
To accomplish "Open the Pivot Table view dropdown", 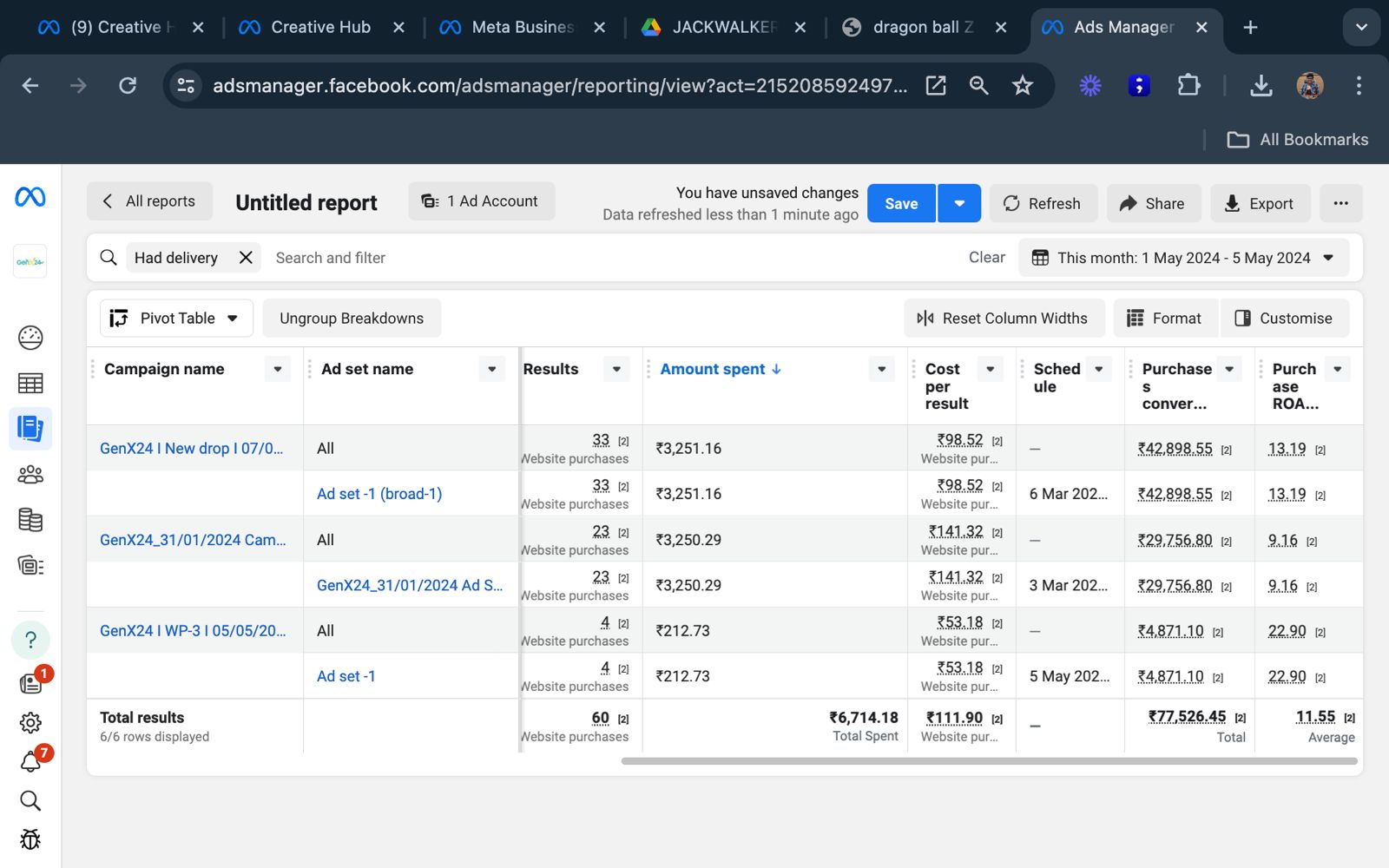I will tap(176, 319).
